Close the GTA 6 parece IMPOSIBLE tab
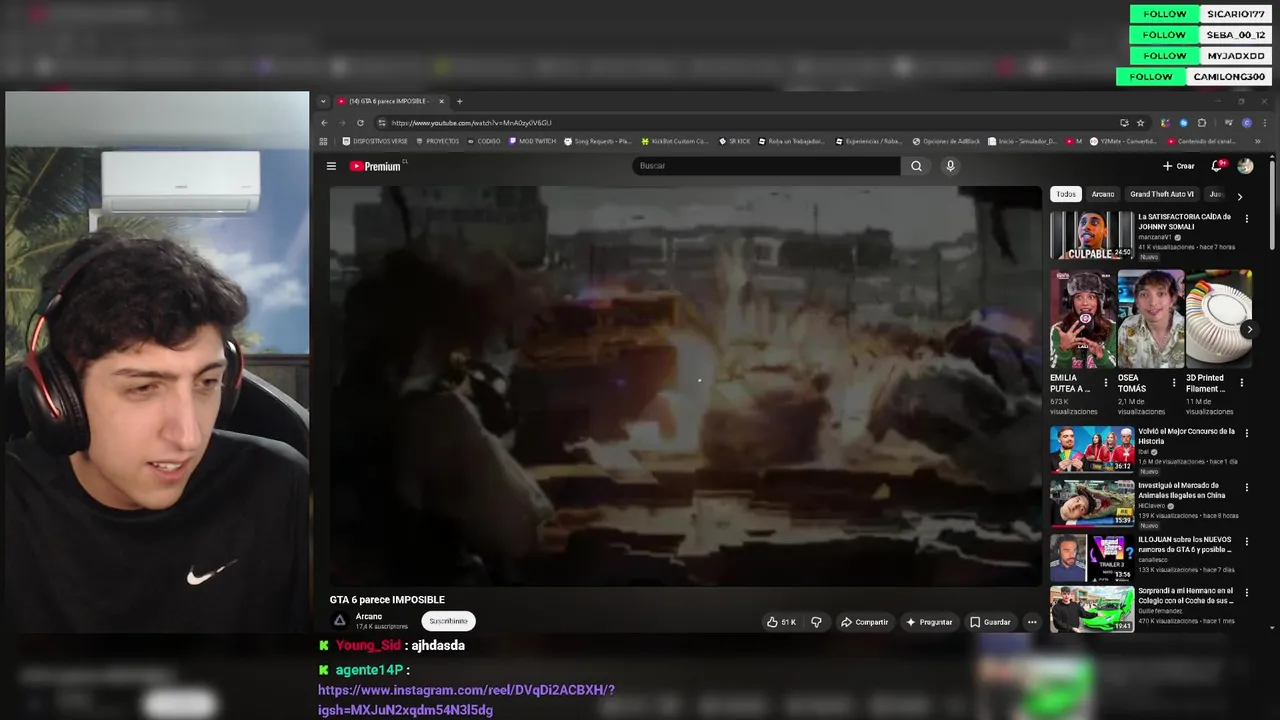 click(441, 101)
